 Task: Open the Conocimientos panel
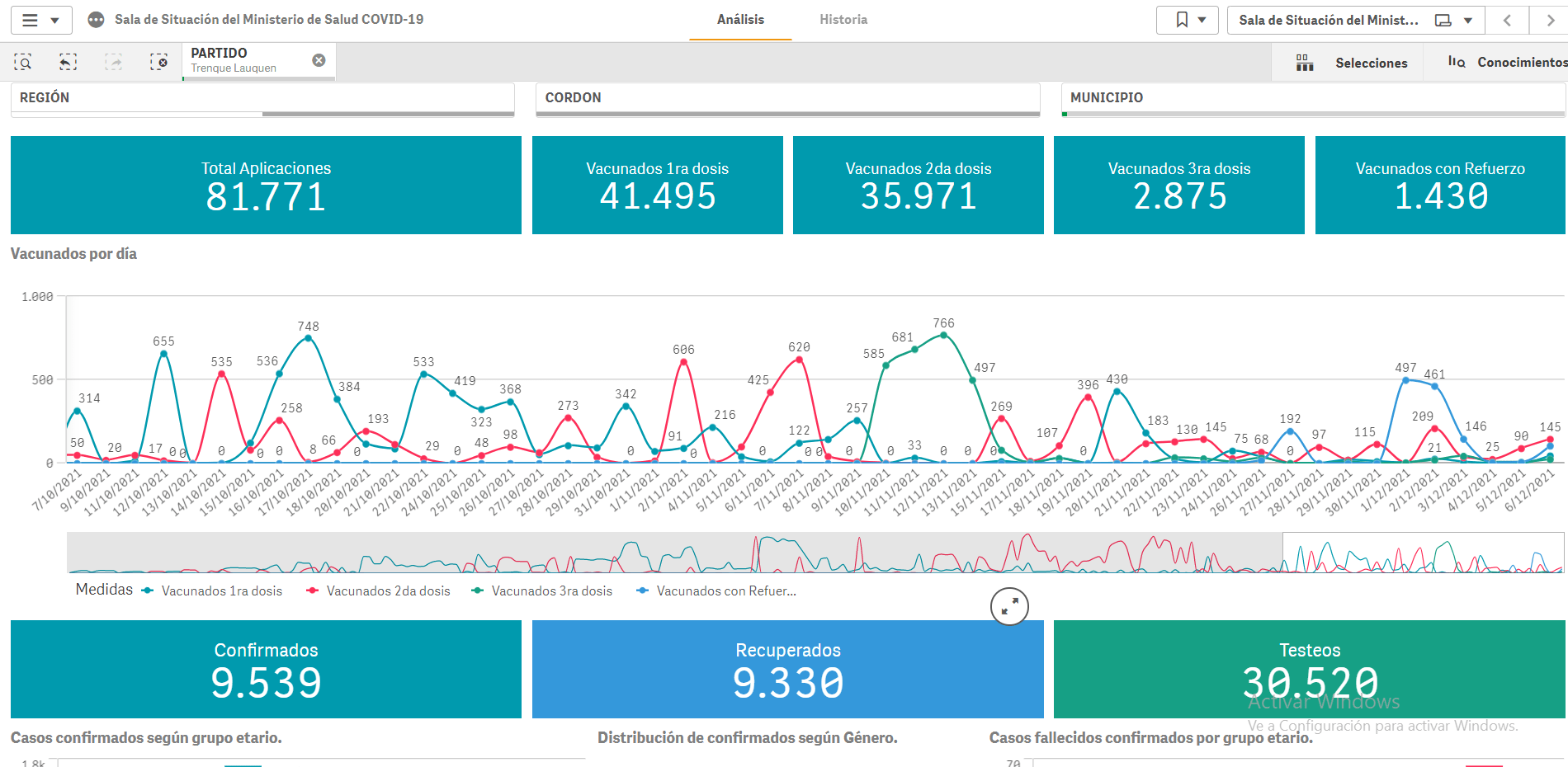pyautogui.click(x=1507, y=63)
